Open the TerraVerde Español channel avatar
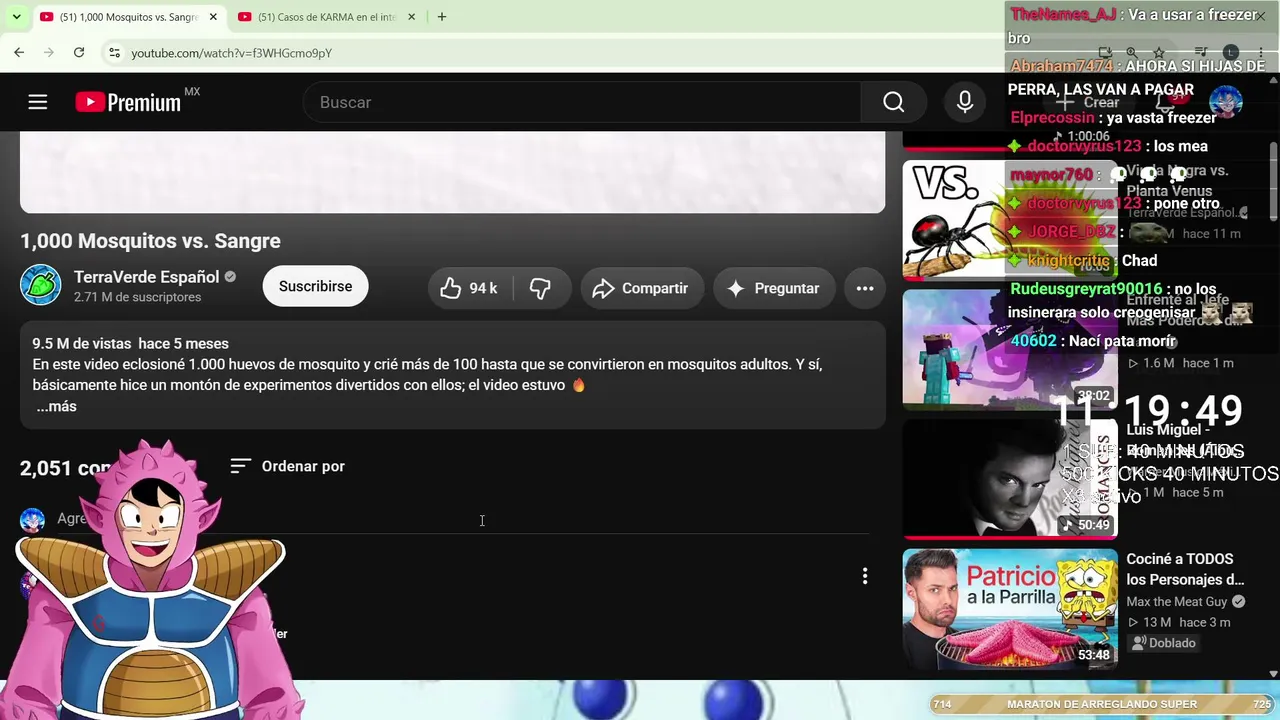 [40, 286]
